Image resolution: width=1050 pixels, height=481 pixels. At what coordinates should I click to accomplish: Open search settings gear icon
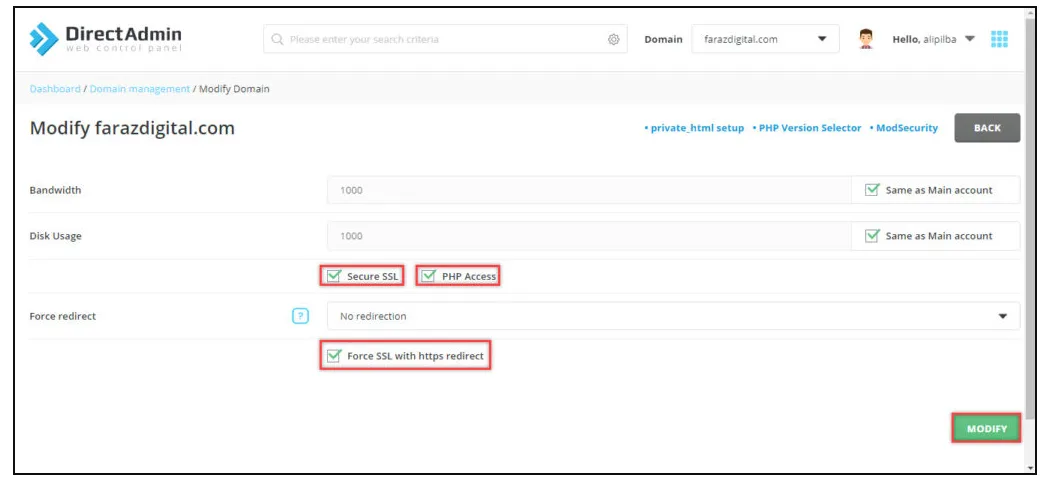(x=613, y=40)
